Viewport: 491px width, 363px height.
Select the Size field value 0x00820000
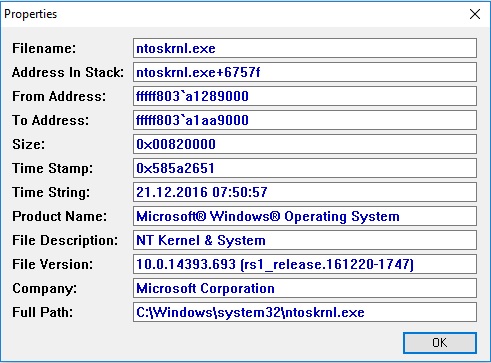pos(305,144)
